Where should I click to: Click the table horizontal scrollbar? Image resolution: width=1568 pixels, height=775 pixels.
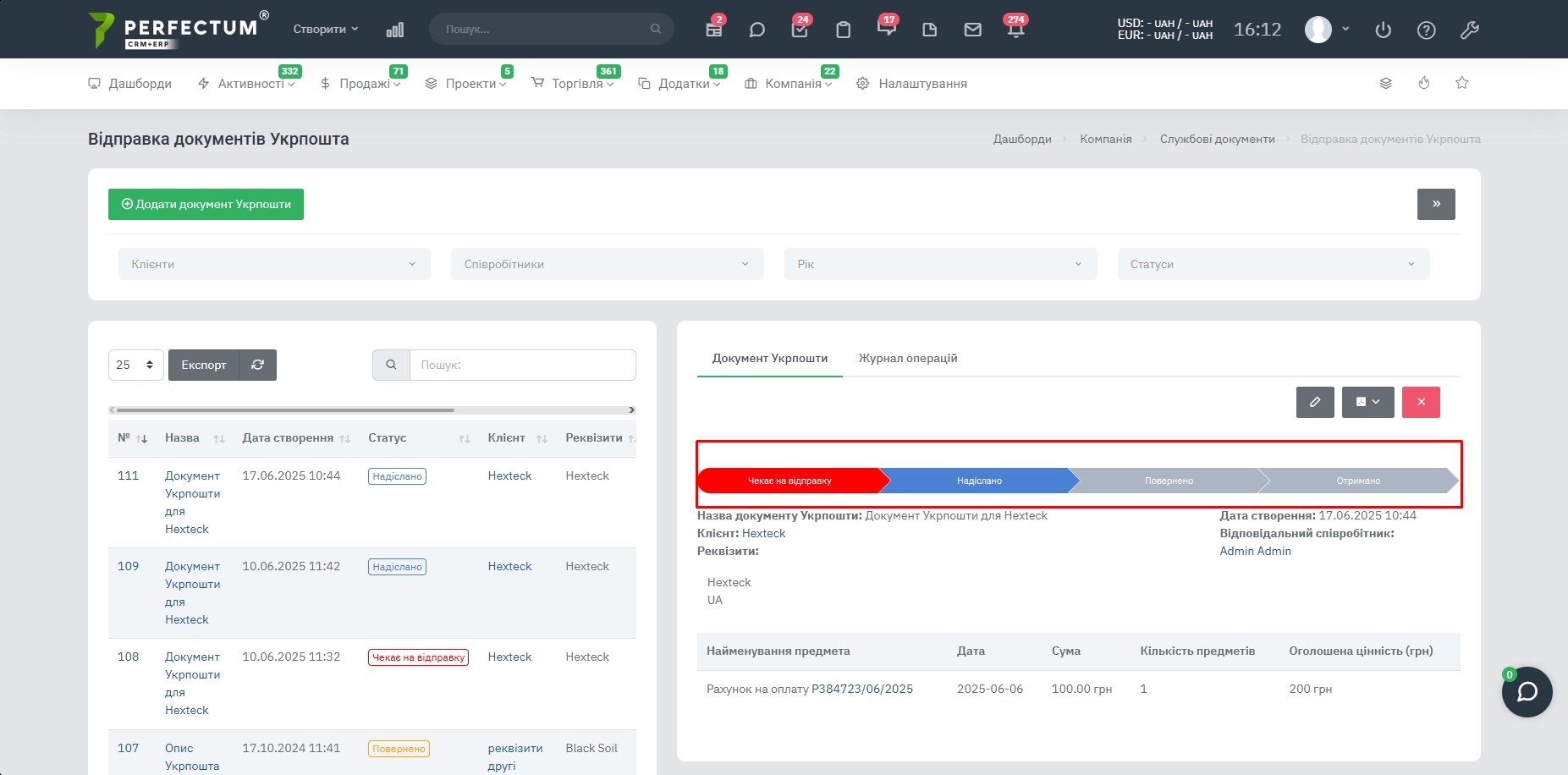point(284,410)
